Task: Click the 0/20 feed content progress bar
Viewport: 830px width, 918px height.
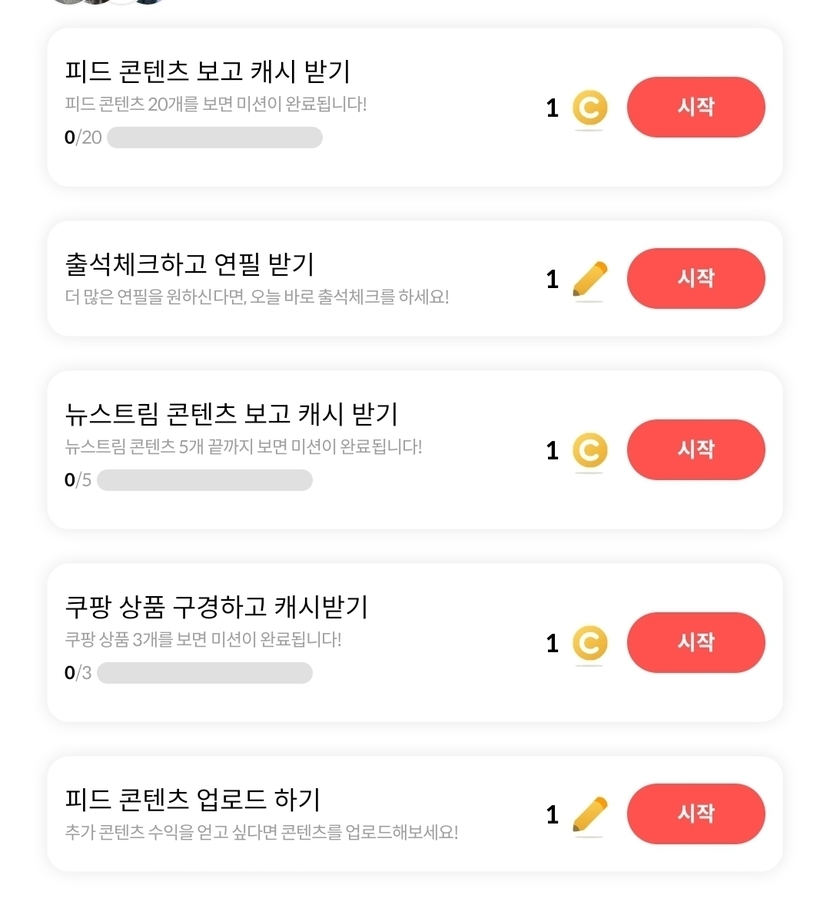Action: point(214,138)
